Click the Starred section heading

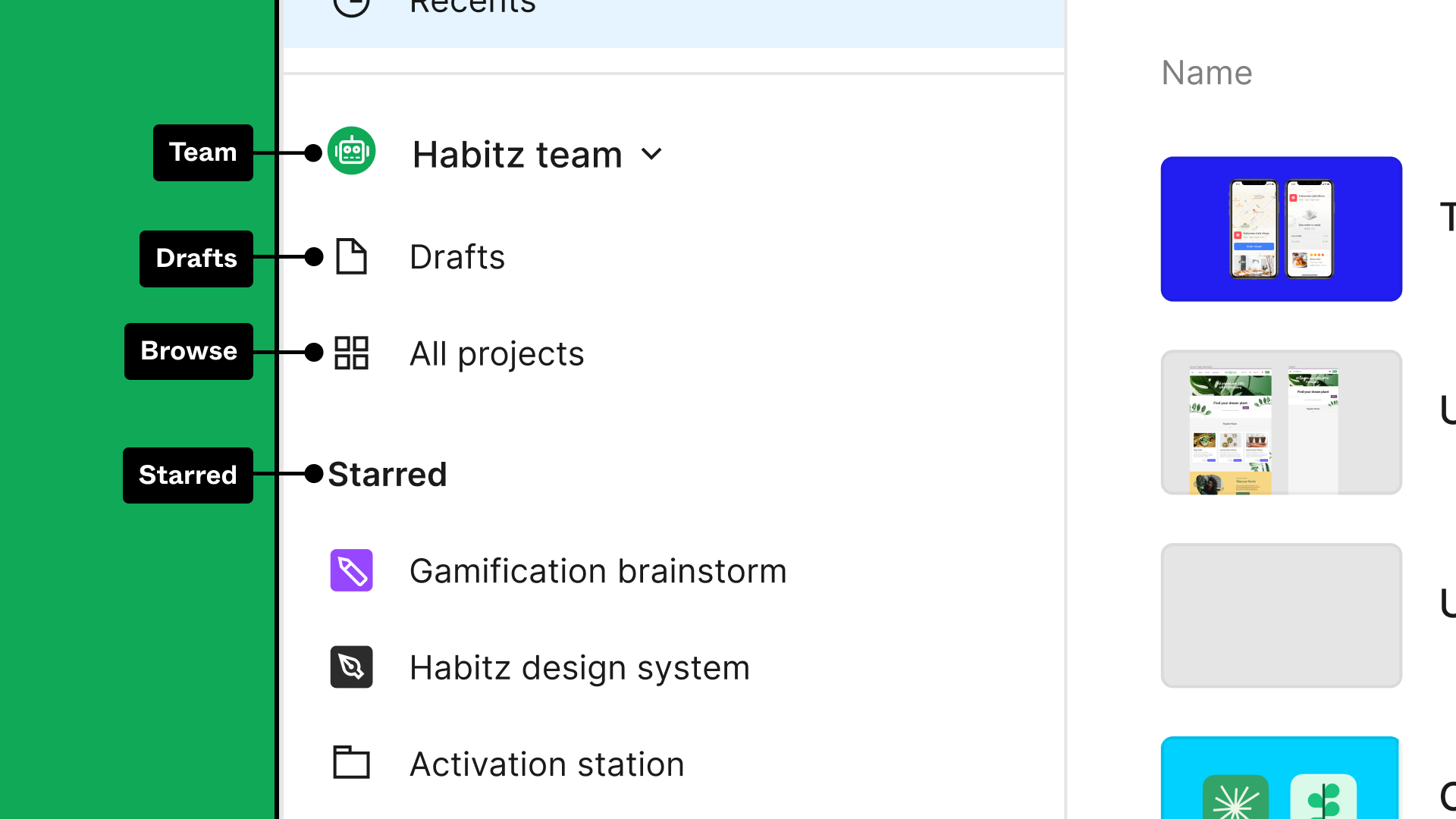pyautogui.click(x=388, y=475)
